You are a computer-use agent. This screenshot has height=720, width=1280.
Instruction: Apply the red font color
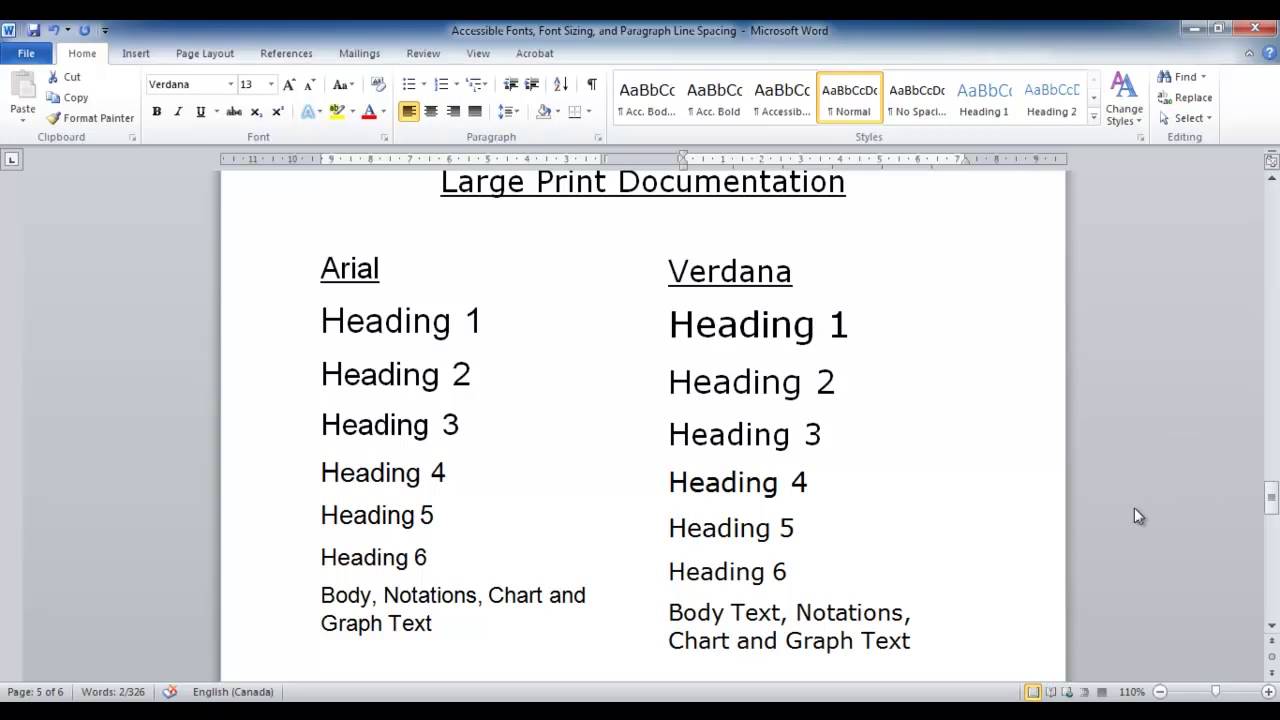369,112
